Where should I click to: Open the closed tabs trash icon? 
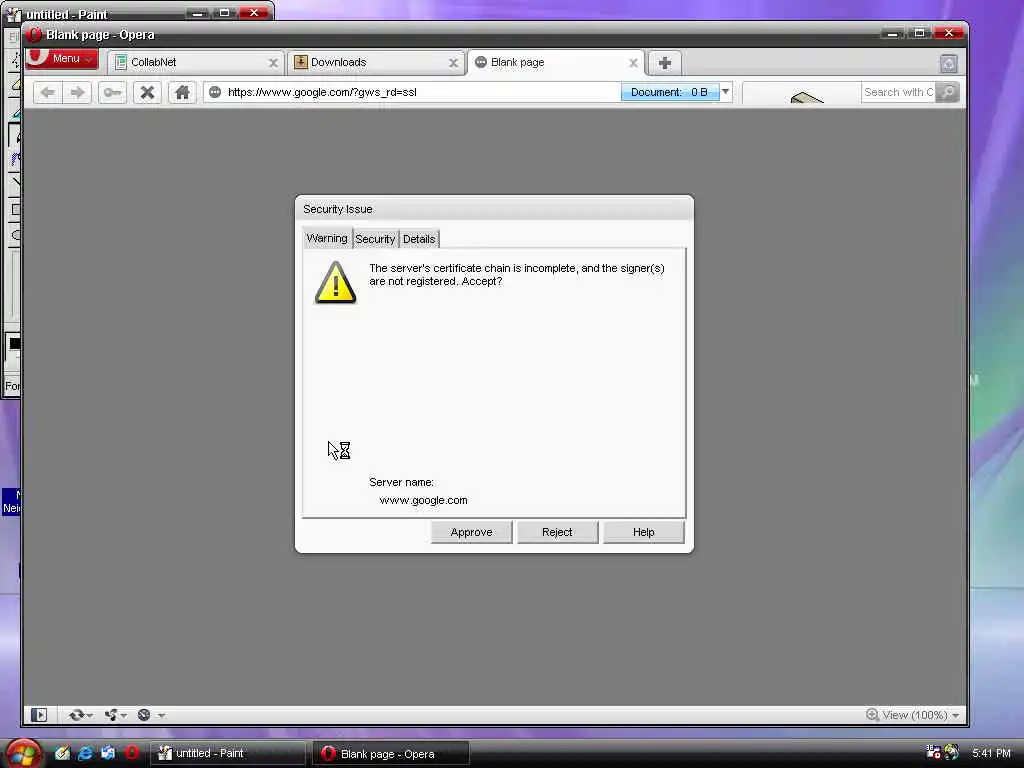point(948,63)
